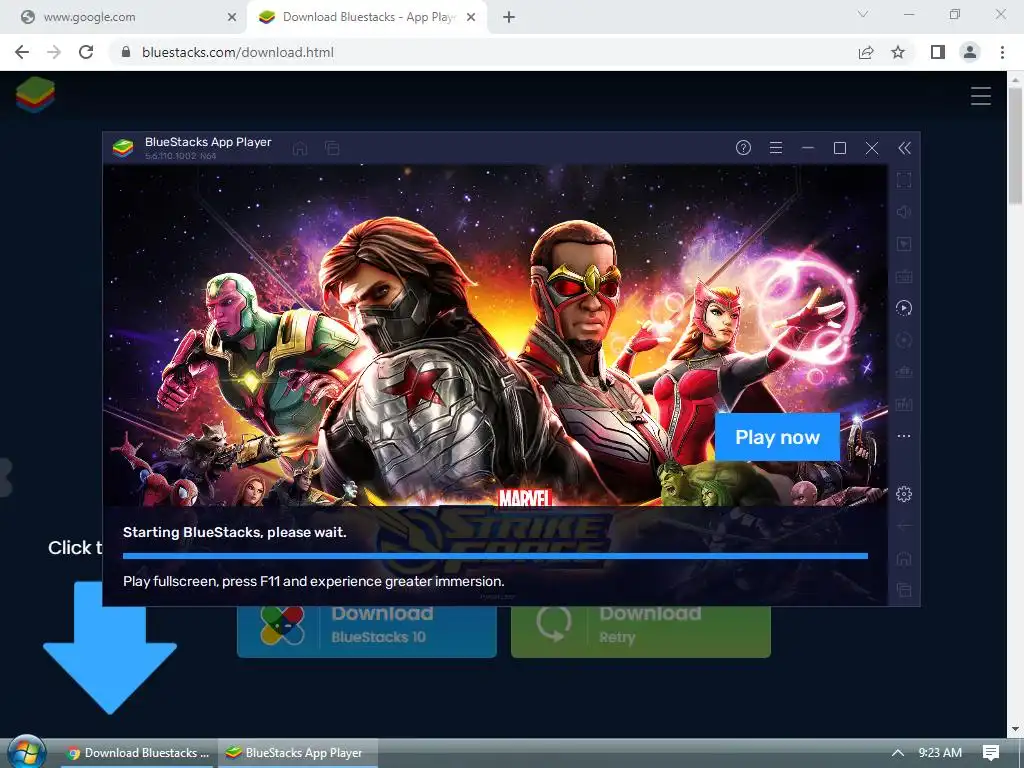Image resolution: width=1024 pixels, height=768 pixels.
Task: Select the Download Bluestacks browser tab
Action: tap(366, 17)
